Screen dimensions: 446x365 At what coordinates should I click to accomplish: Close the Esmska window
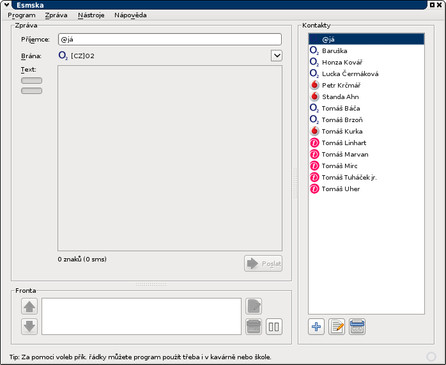tap(439, 5)
